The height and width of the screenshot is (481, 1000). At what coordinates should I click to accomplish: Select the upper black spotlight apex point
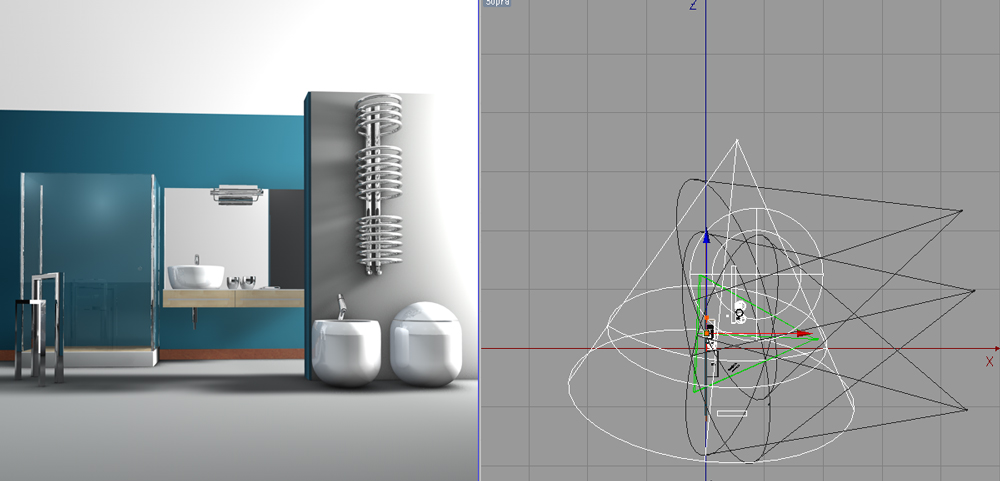pyautogui.click(x=961, y=211)
